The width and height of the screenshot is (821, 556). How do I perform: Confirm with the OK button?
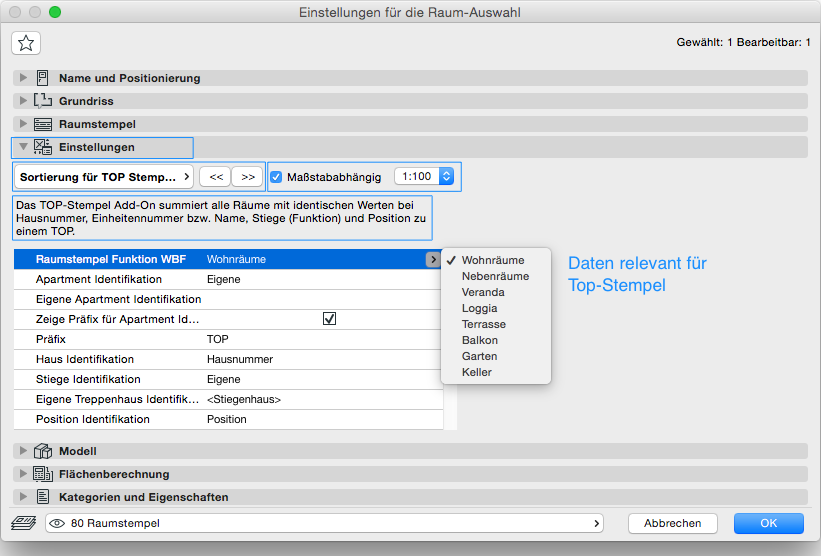tap(768, 523)
